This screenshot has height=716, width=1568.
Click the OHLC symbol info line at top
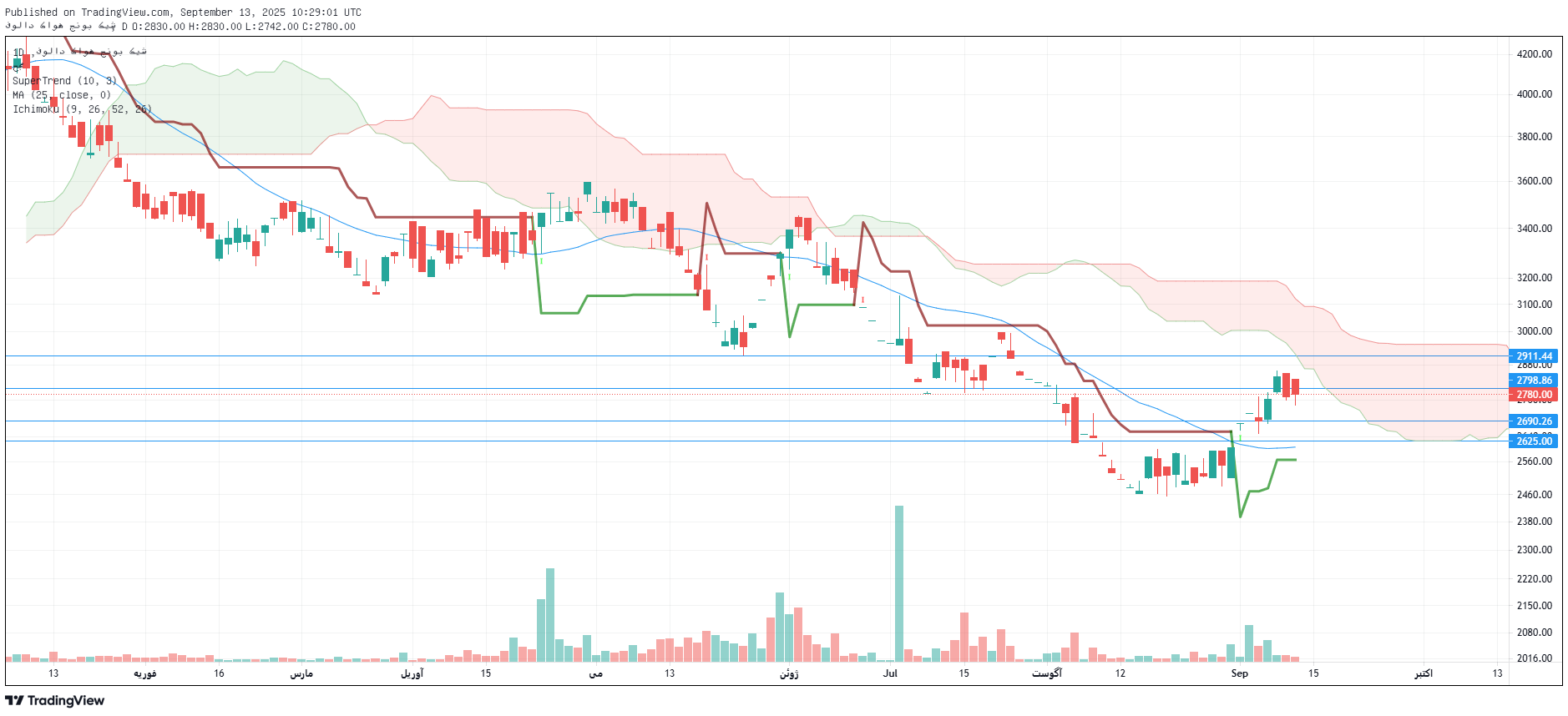pos(180,27)
